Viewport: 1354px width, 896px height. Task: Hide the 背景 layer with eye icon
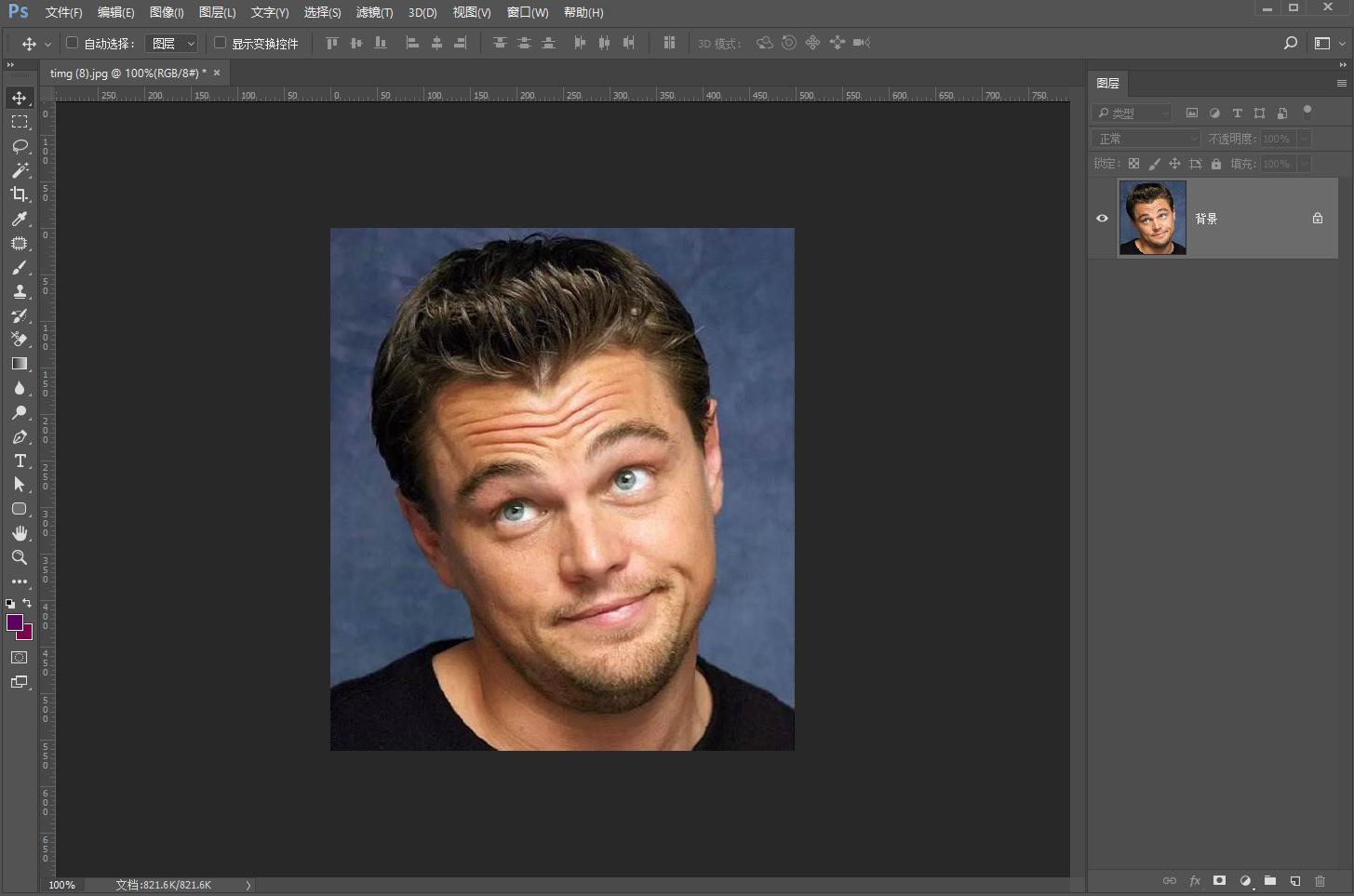1102,219
